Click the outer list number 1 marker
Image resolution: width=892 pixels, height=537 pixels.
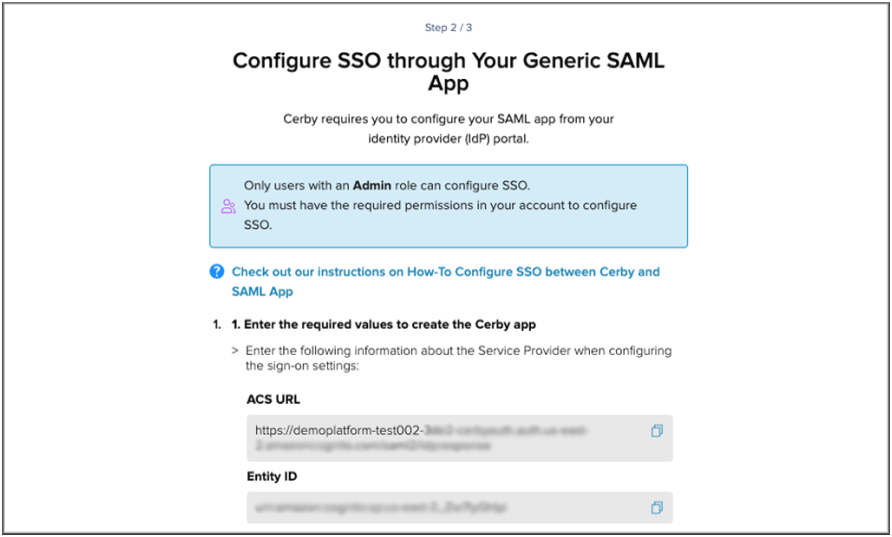tap(216, 325)
